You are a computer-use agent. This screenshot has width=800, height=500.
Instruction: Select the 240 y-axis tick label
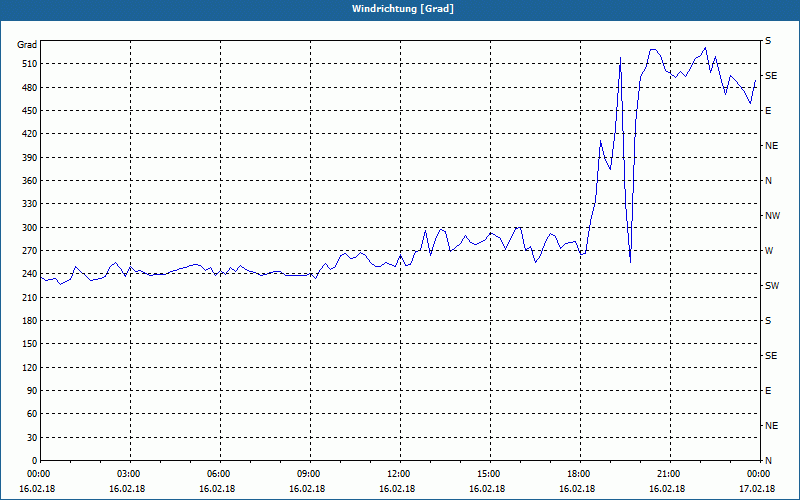pos(29,274)
